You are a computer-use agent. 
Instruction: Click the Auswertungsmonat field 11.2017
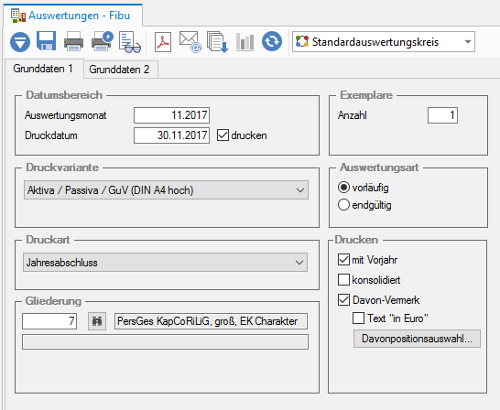click(172, 115)
